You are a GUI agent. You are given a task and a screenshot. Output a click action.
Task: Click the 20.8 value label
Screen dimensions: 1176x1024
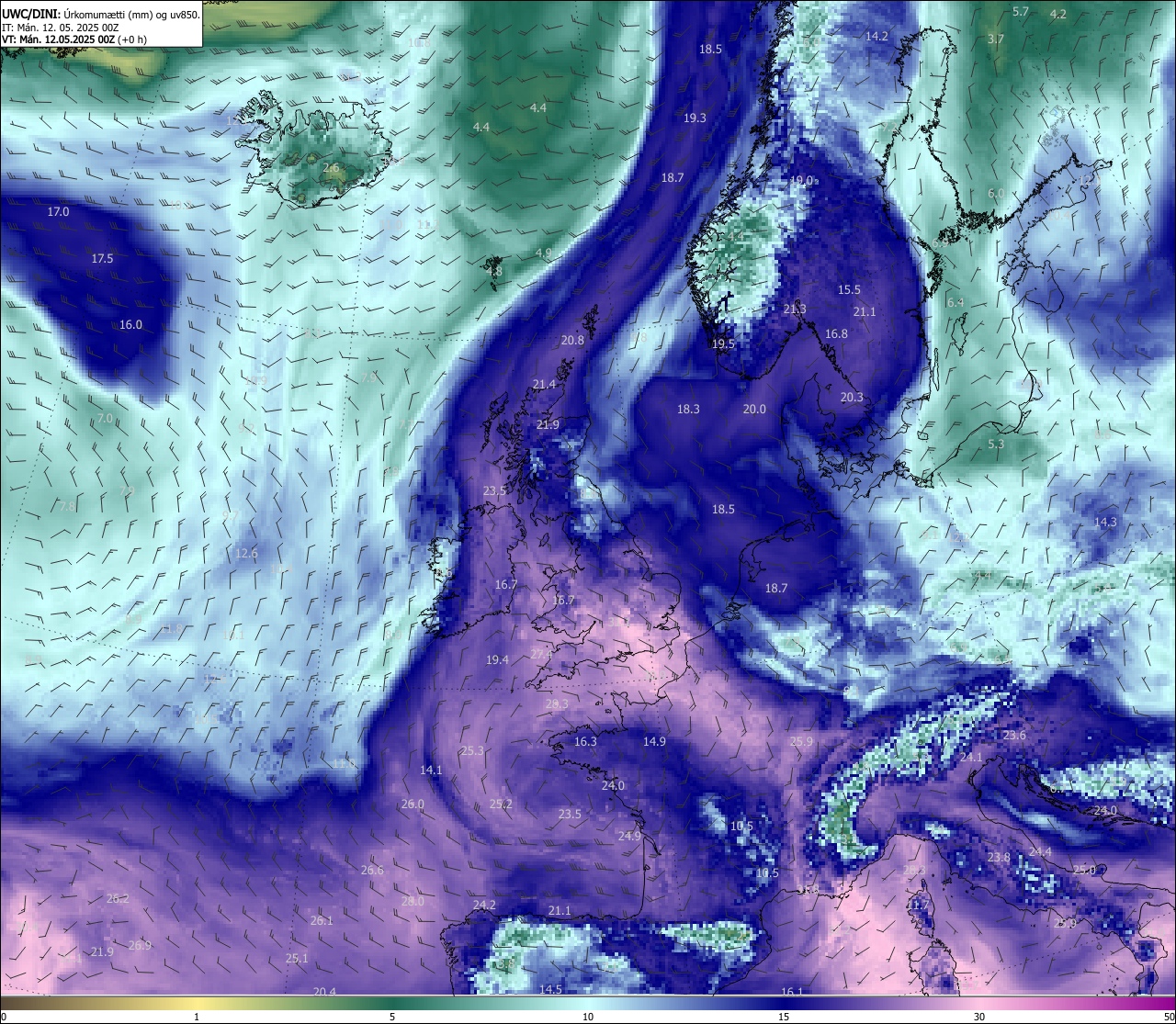(x=572, y=341)
